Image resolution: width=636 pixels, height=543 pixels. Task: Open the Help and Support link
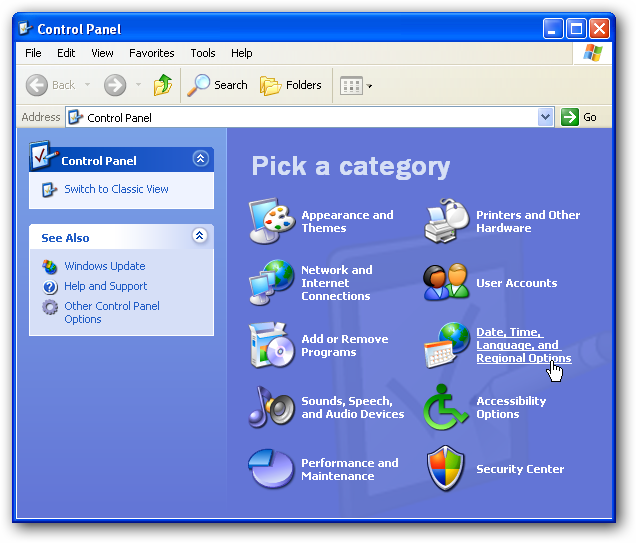click(x=105, y=286)
